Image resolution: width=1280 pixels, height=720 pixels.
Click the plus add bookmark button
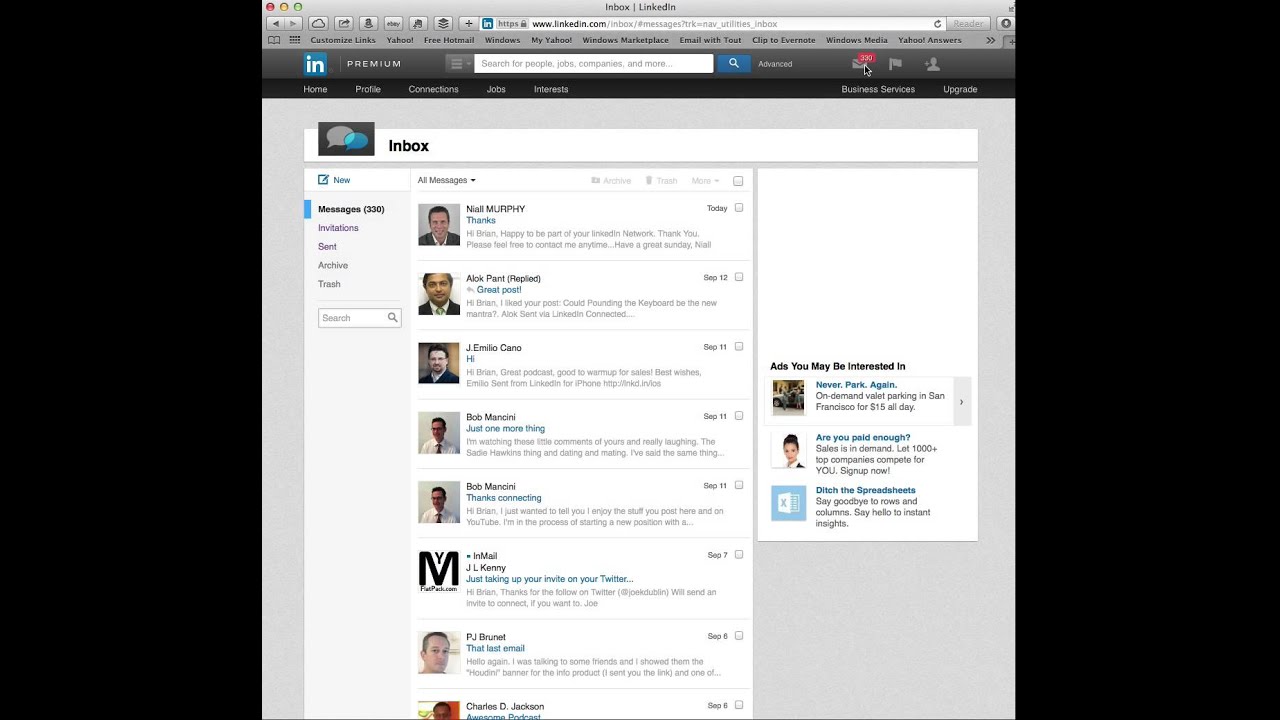coord(468,23)
